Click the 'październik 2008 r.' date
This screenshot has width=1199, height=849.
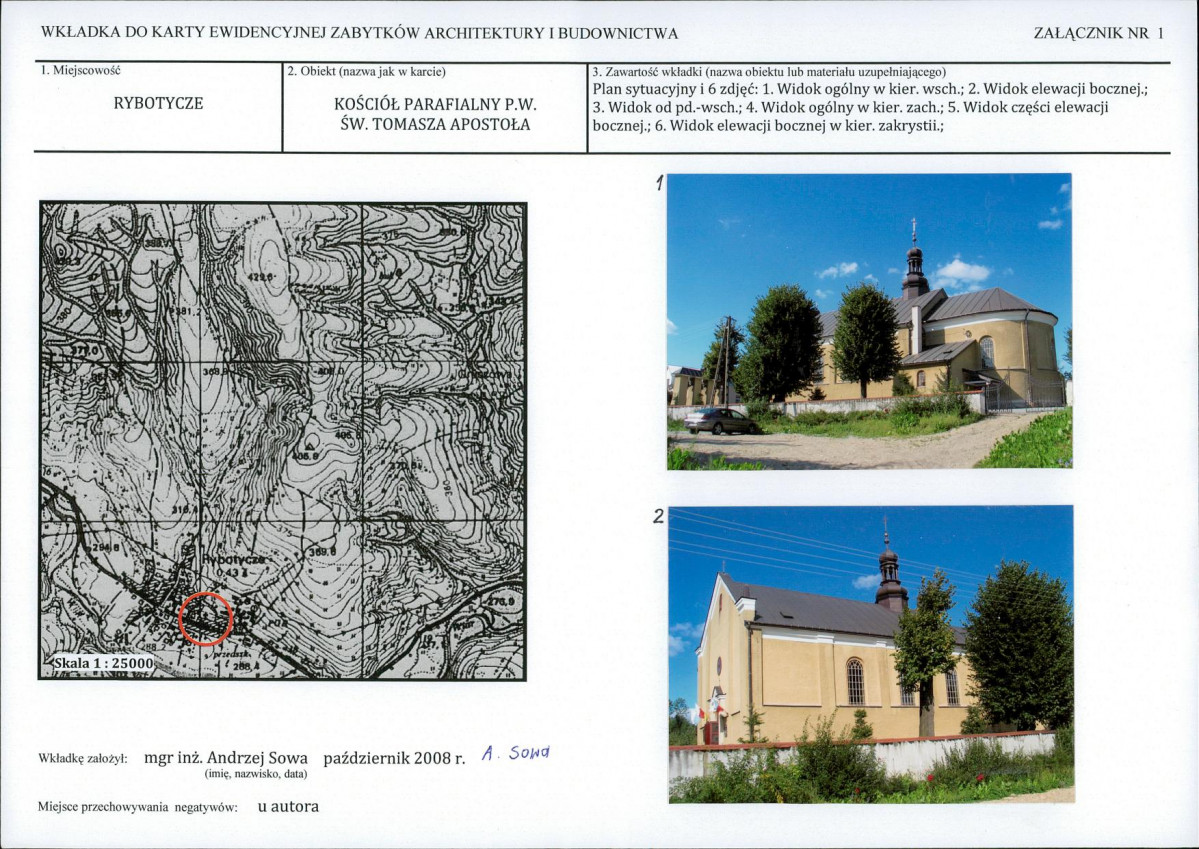point(394,759)
